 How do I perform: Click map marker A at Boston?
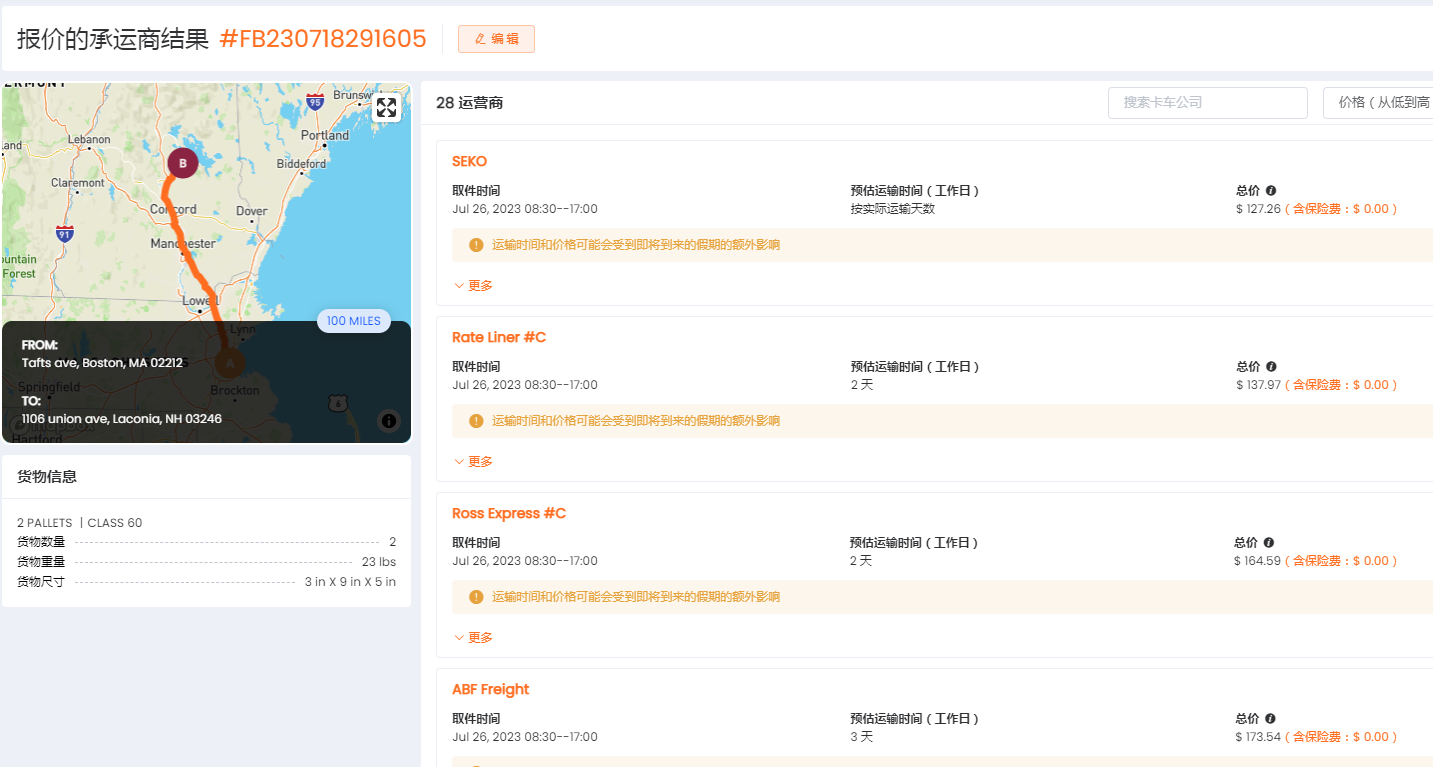click(229, 361)
